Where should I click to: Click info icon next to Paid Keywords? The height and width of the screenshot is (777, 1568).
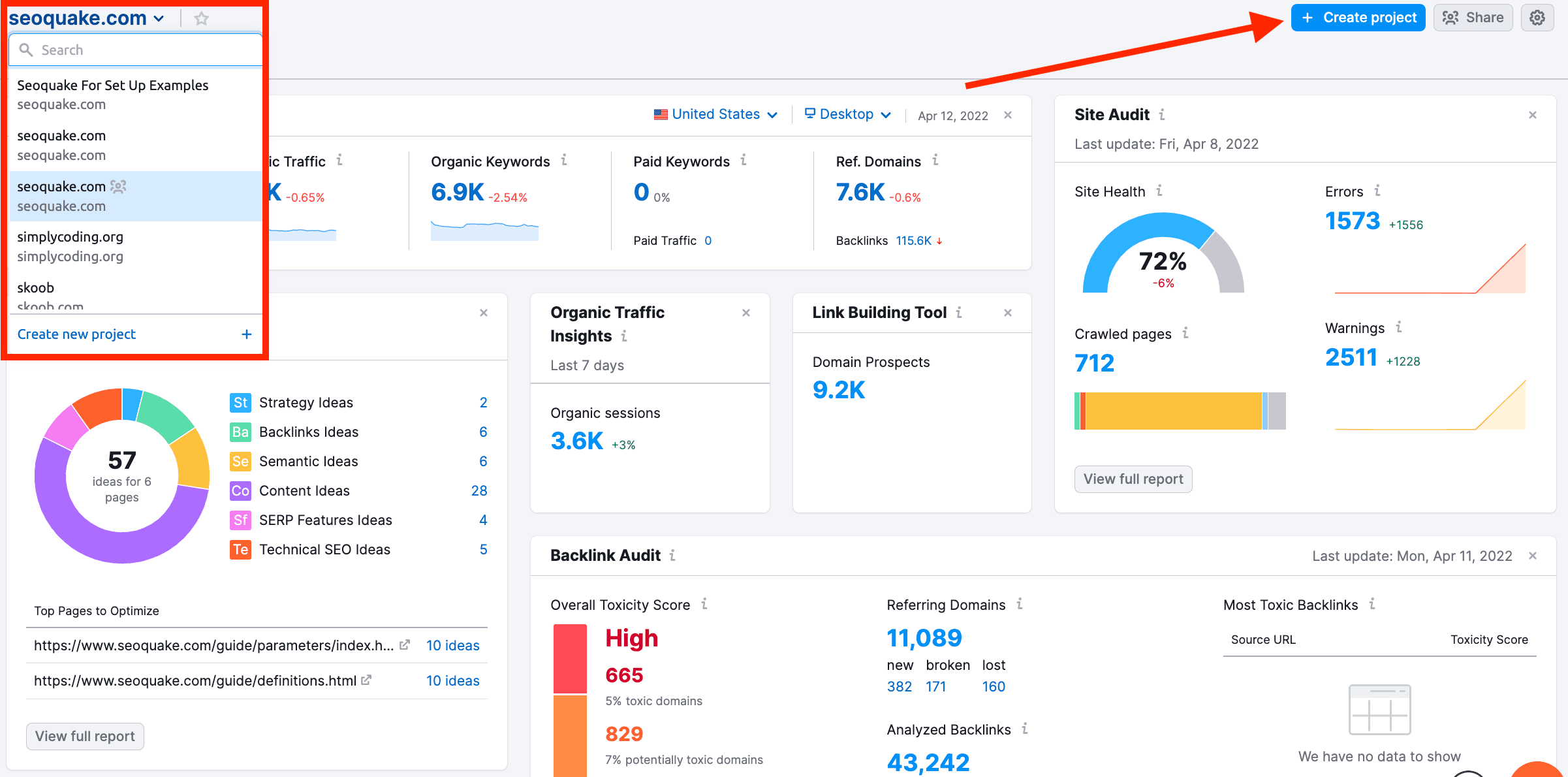point(744,160)
